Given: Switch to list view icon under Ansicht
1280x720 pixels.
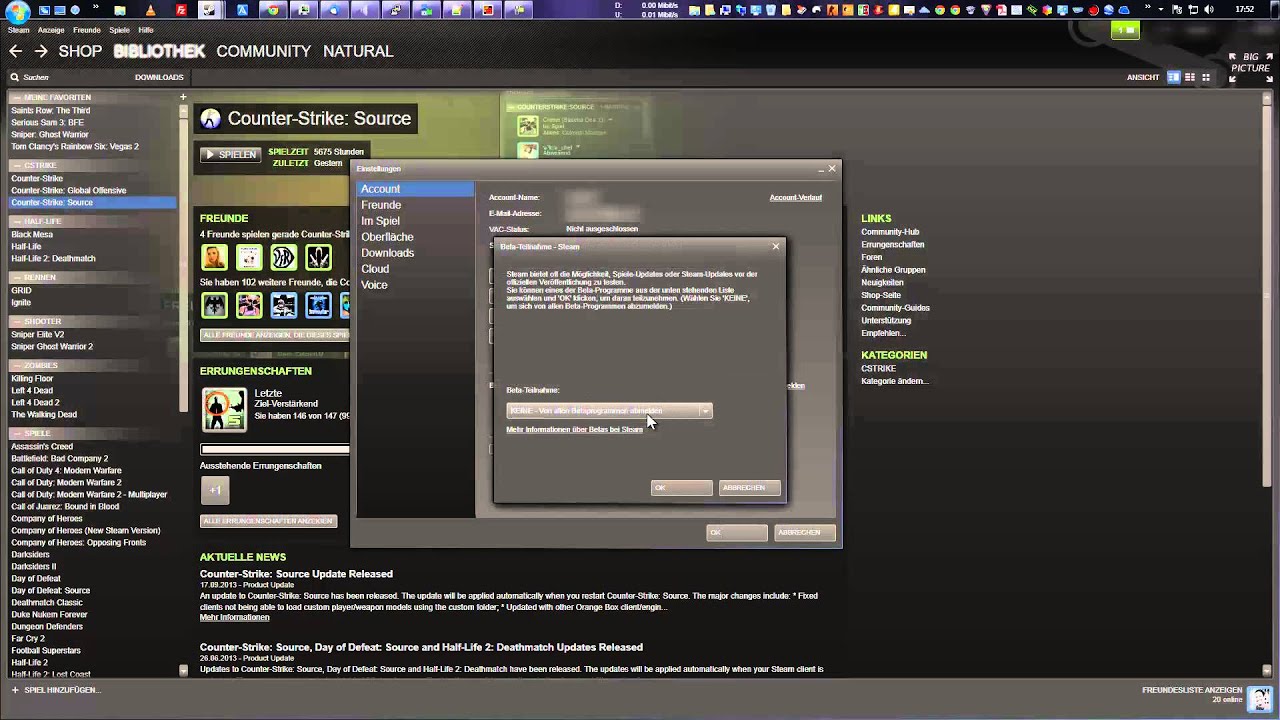Looking at the screenshot, I should coord(1190,77).
